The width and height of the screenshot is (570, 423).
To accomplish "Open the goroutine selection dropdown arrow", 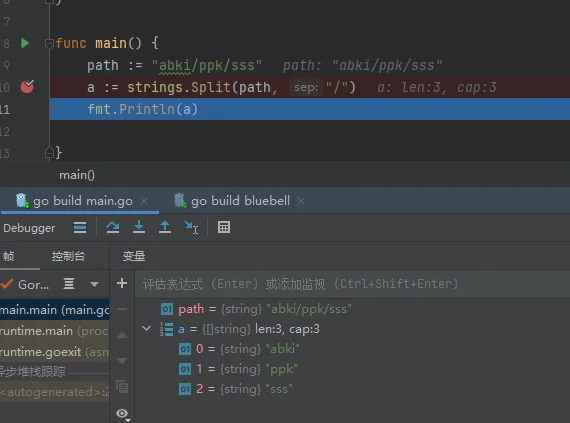I will (x=95, y=284).
